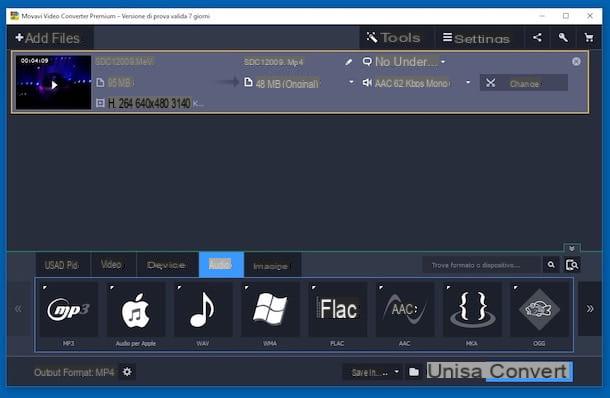Viewport: 610px width, 398px height.
Task: Expand the AAC audio track dropdown
Action: coord(468,82)
